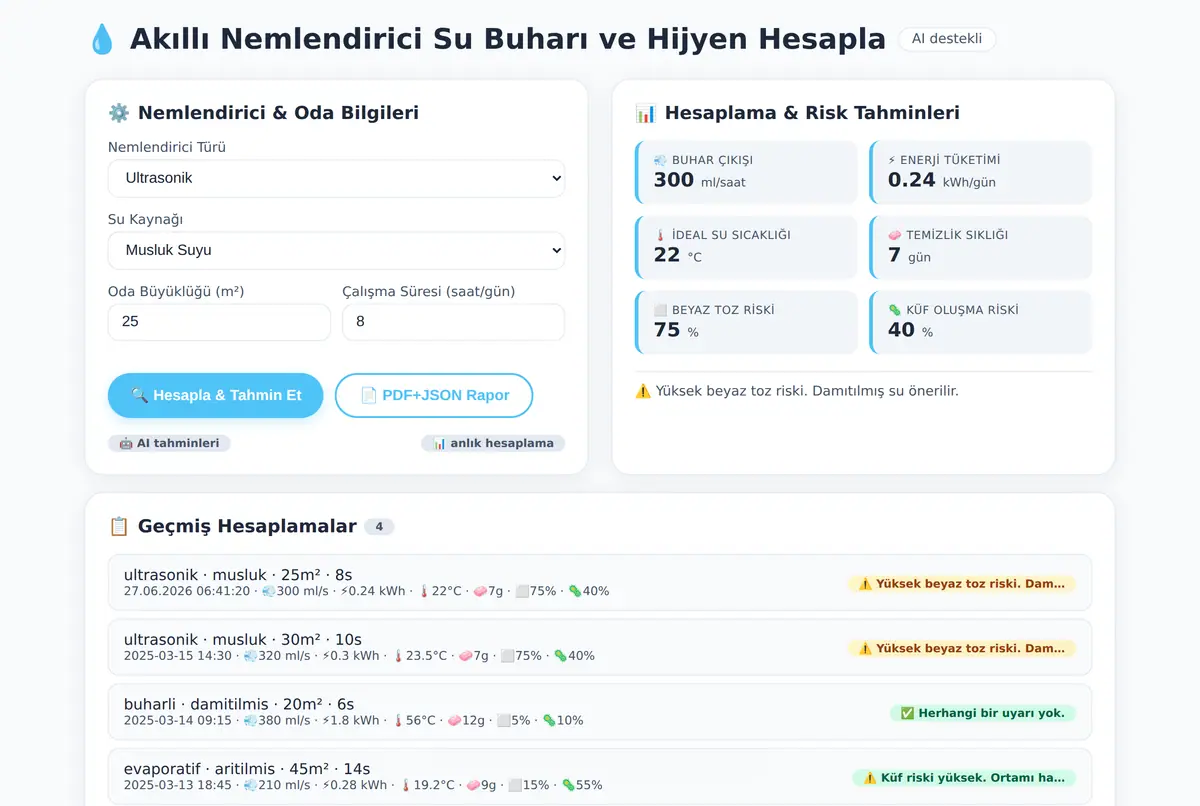This screenshot has width=1200, height=806.
Task: Click the Su Kaynağı label
Action: pyautogui.click(x=146, y=219)
